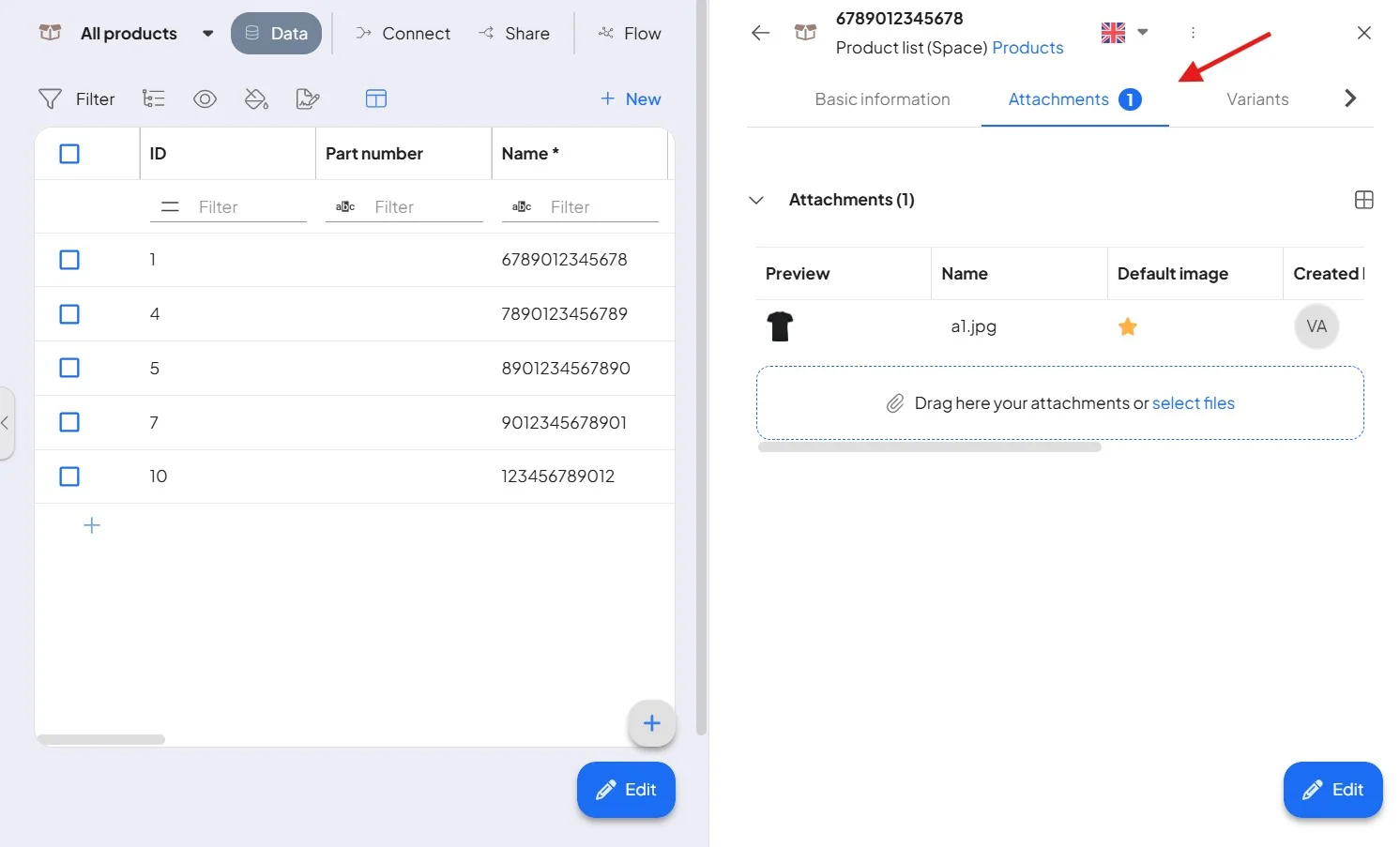Click the New button

(x=631, y=98)
